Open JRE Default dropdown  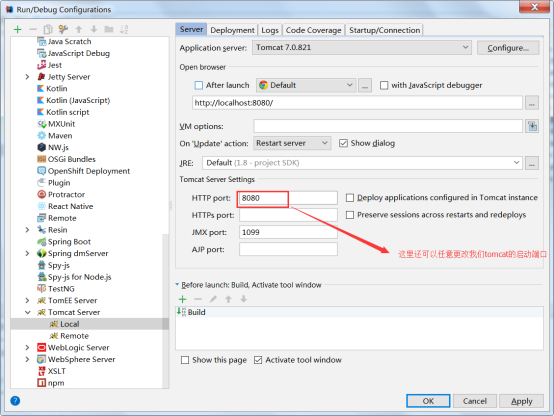363,163
